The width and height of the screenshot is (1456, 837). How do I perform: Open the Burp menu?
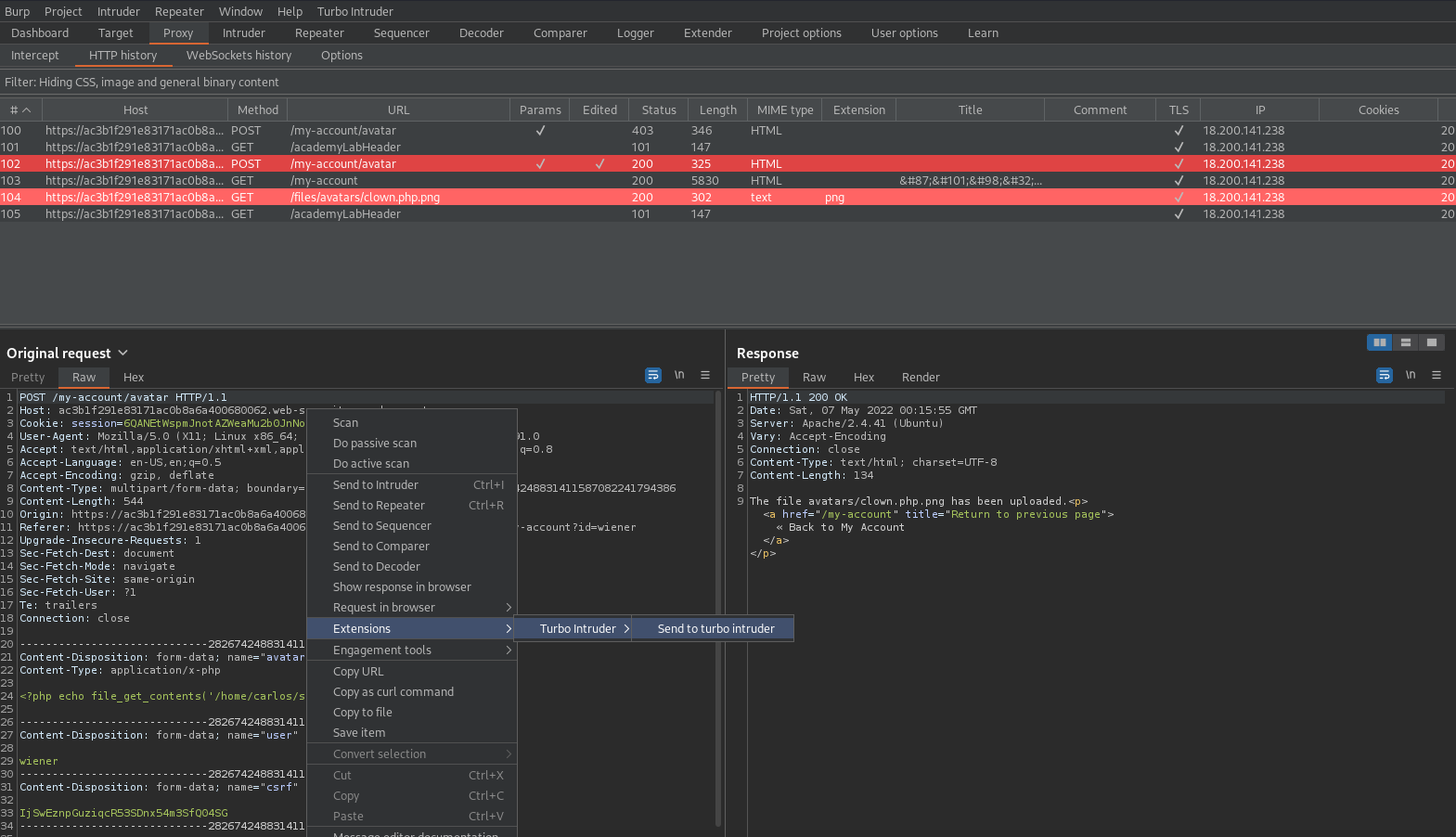tap(18, 11)
